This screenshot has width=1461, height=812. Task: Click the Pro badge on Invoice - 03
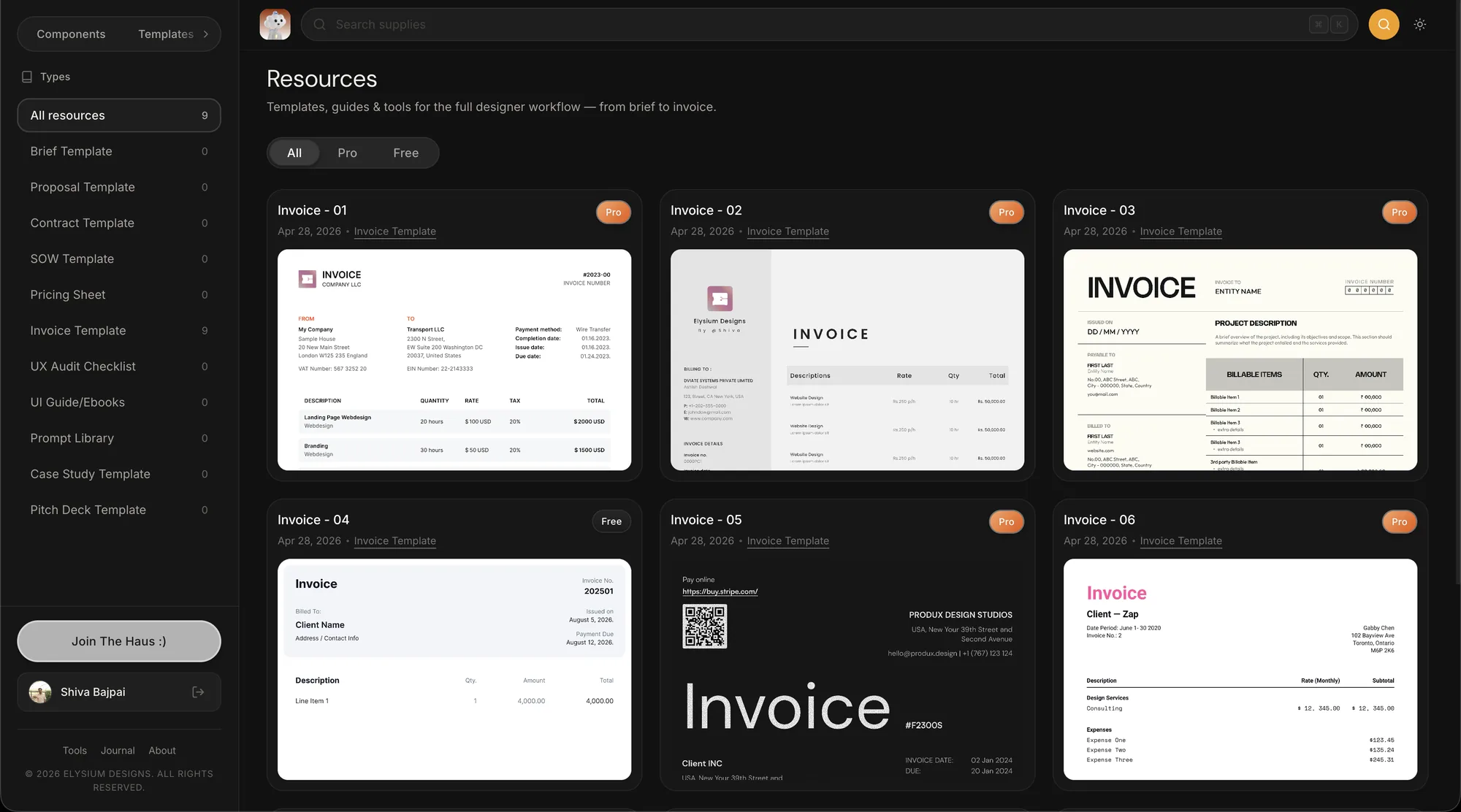(1399, 212)
